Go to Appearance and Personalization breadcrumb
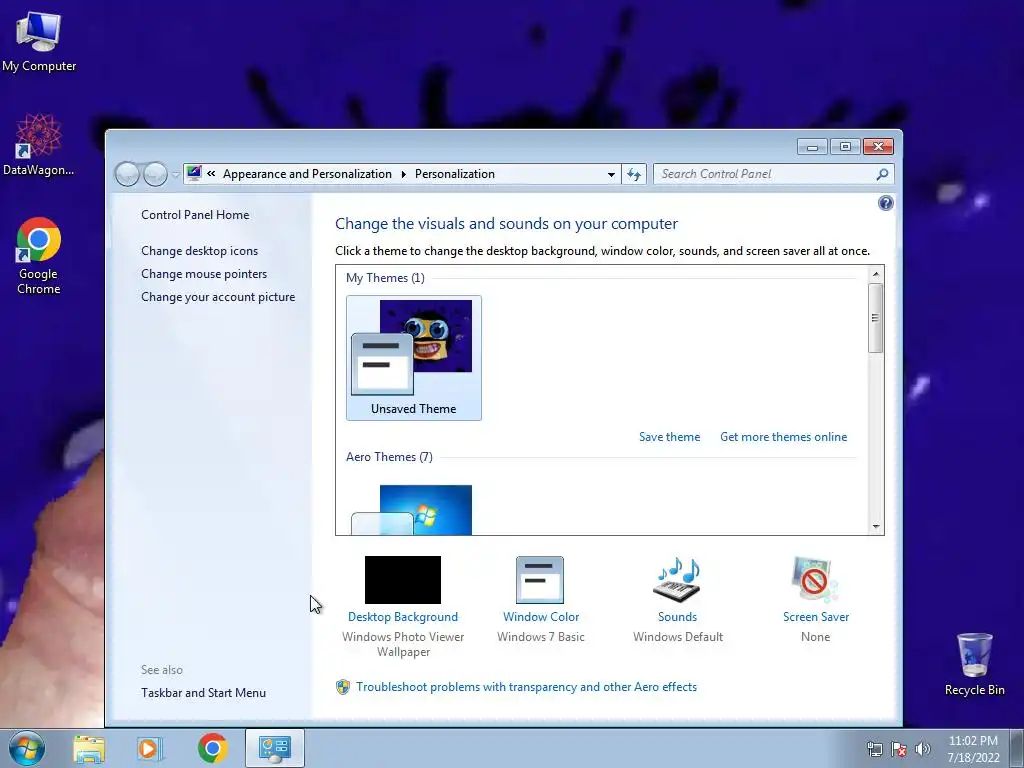 point(307,174)
